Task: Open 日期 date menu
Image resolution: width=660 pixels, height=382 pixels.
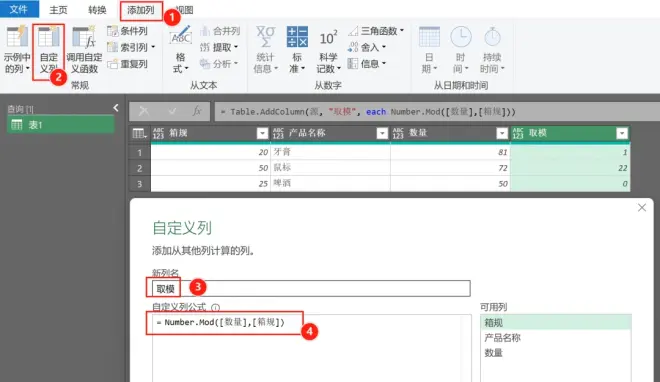Action: (x=429, y=50)
